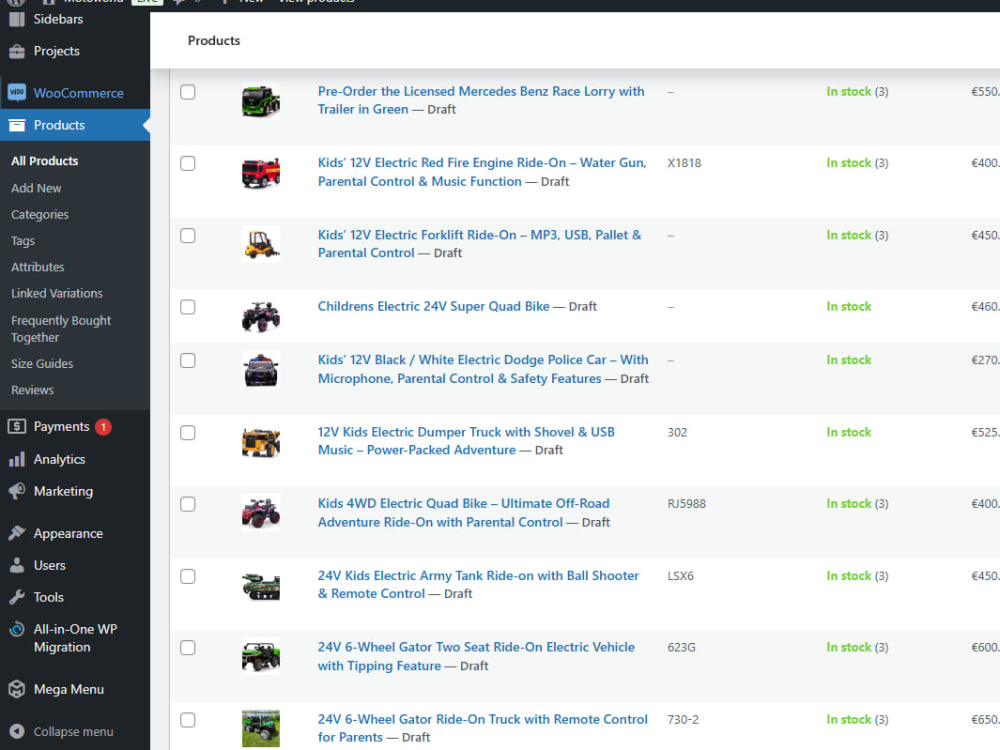Select the Mercedes Benz Race Lorry checkbox
The image size is (1000, 750).
(188, 92)
